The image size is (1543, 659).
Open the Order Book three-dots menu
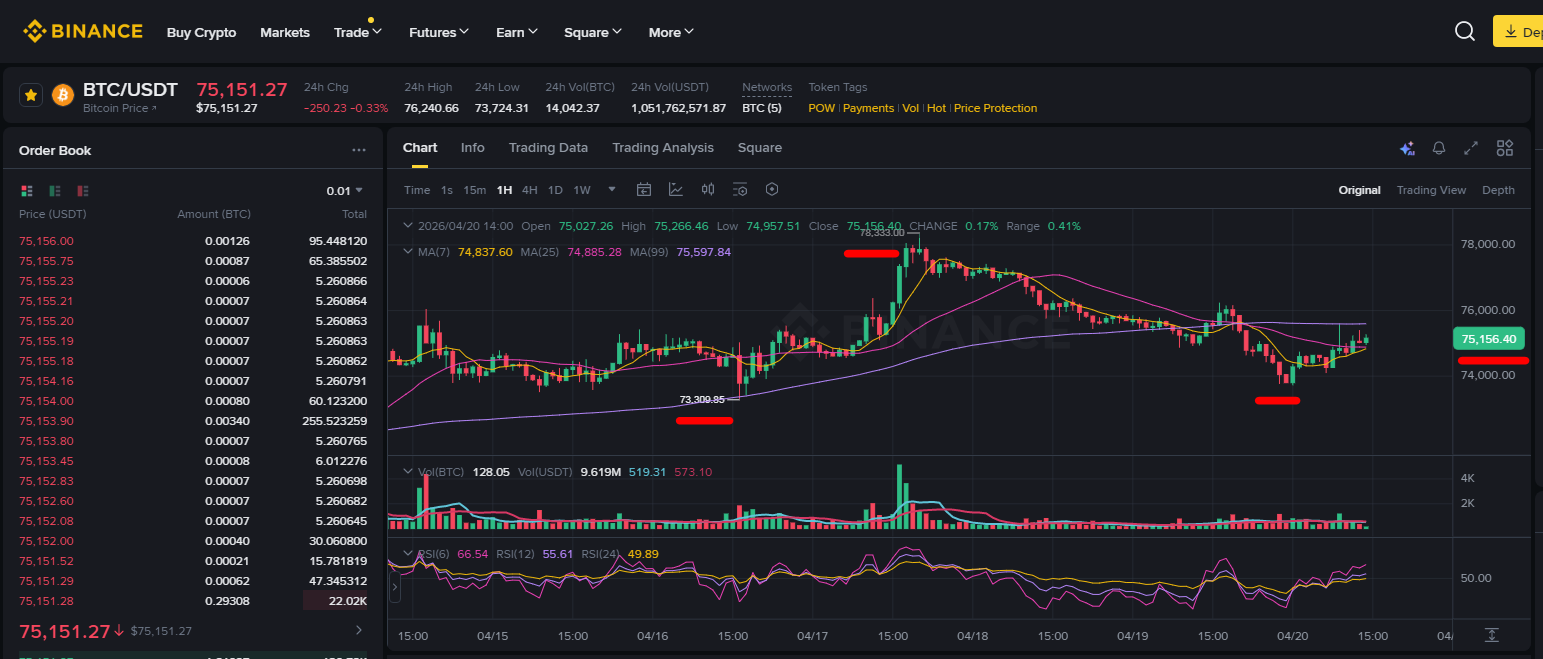(x=359, y=150)
